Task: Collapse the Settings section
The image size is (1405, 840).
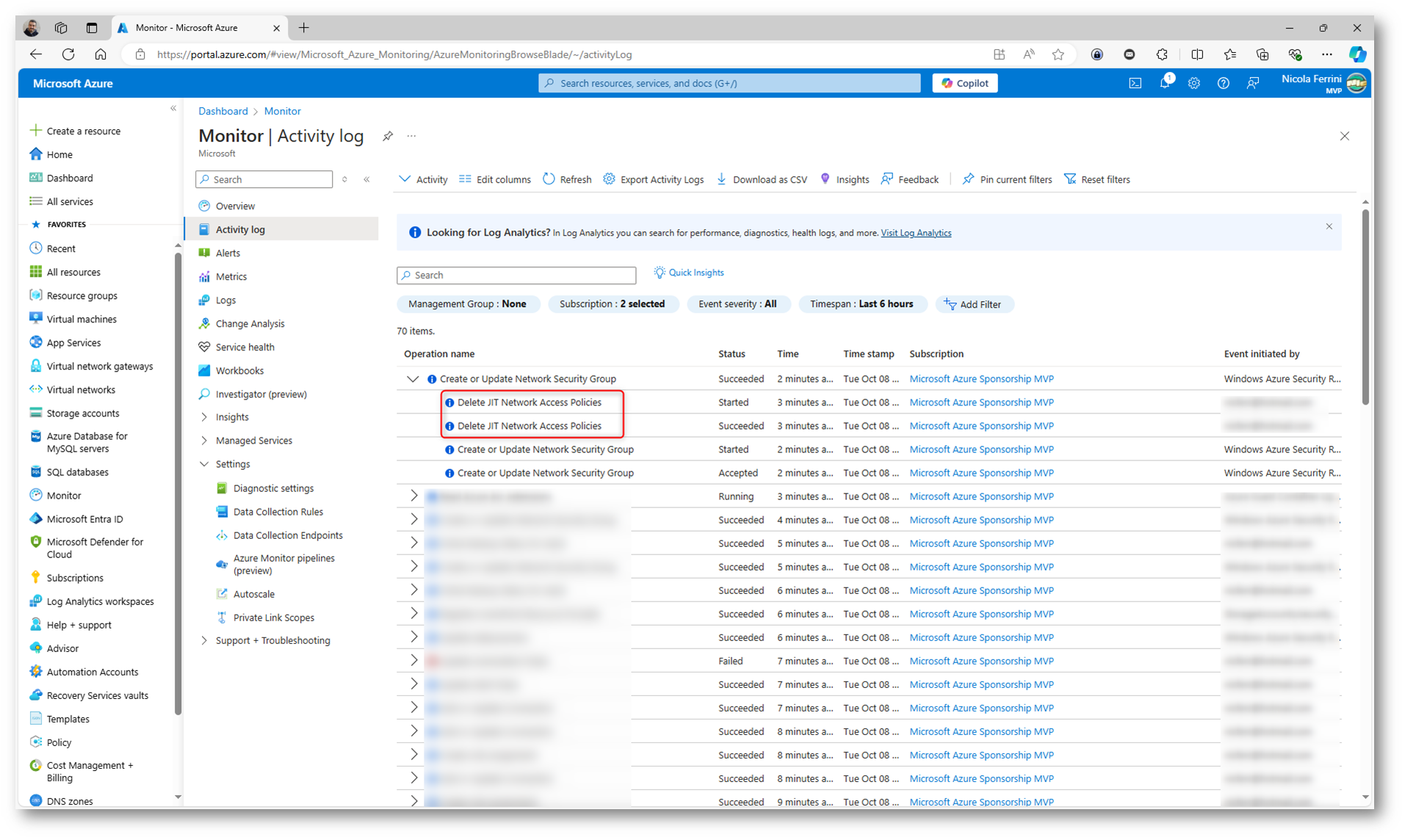Action: [x=204, y=464]
